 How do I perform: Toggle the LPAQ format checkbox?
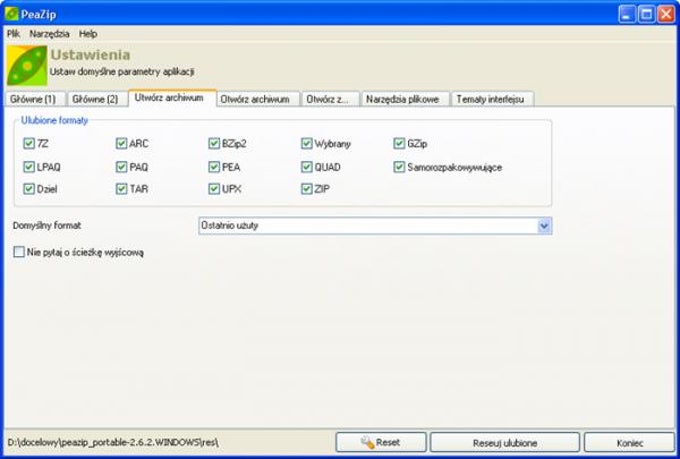(29, 167)
